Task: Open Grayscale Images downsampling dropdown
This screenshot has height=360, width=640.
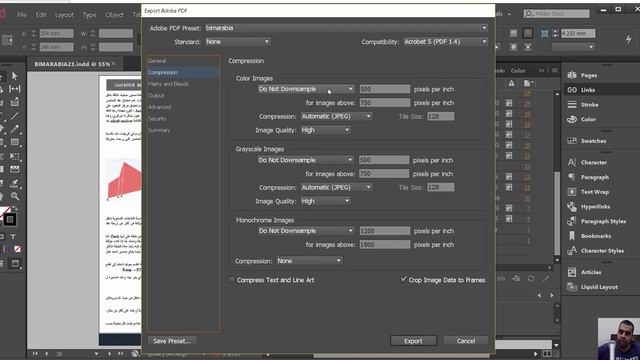Action: (306, 160)
